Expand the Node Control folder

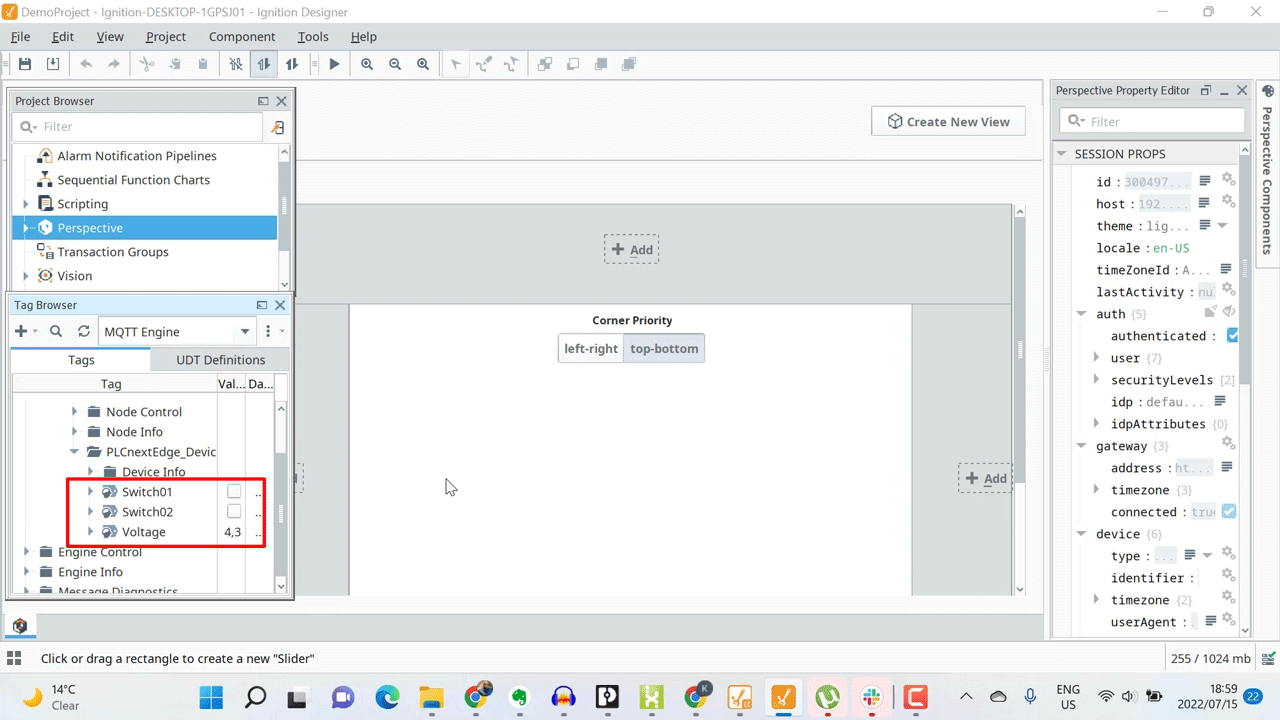click(74, 412)
